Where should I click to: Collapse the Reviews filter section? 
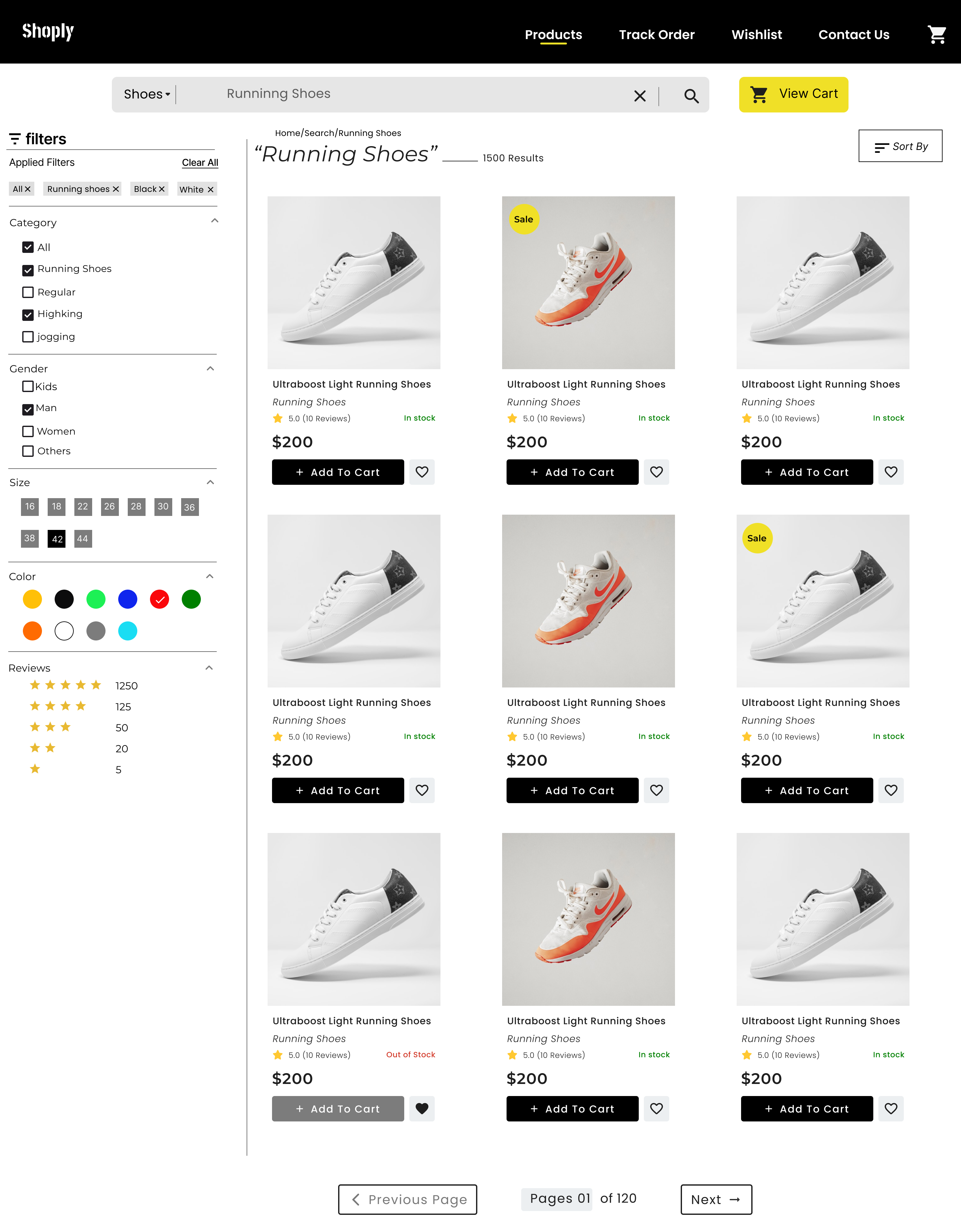click(209, 668)
